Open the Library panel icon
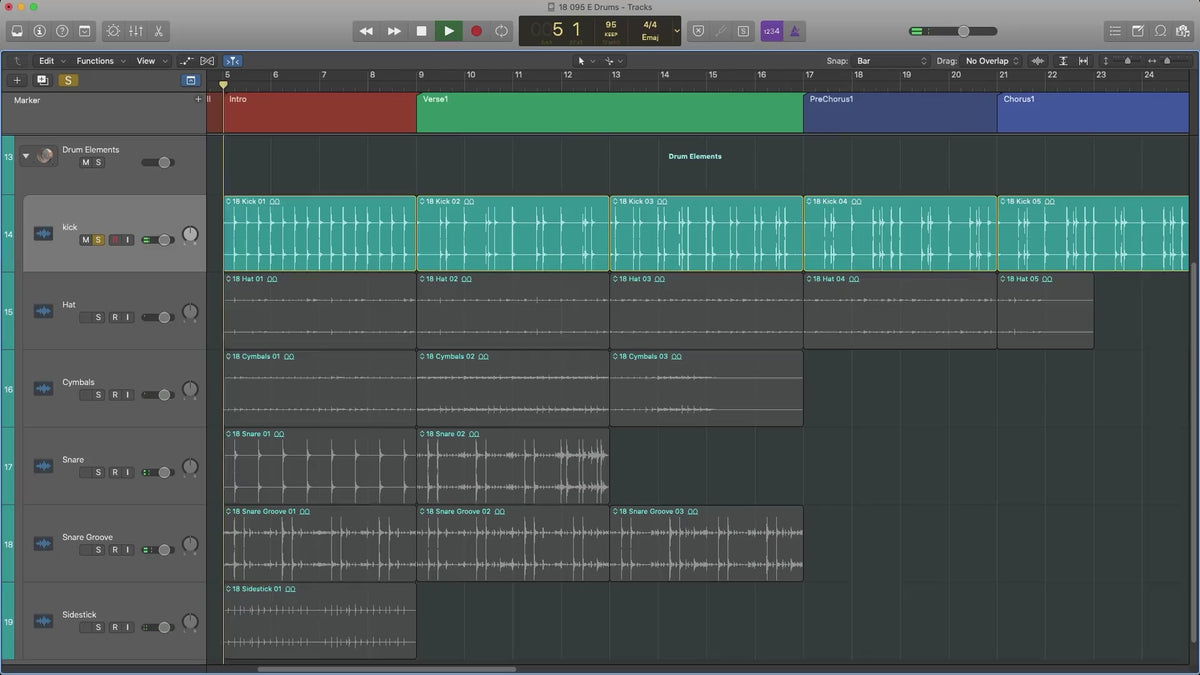Viewport: 1200px width, 675px height. pos(18,31)
